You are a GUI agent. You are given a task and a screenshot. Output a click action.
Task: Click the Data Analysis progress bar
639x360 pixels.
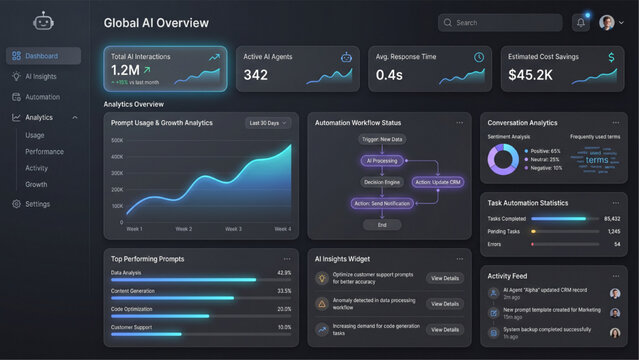pos(201,280)
